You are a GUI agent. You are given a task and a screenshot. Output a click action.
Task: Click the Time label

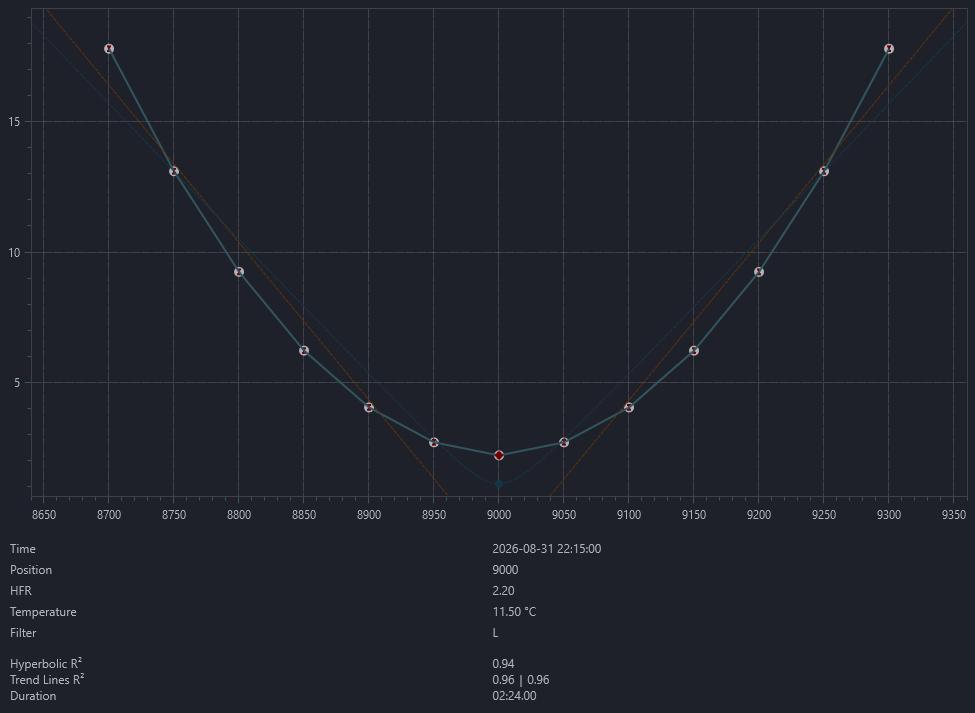[22, 549]
